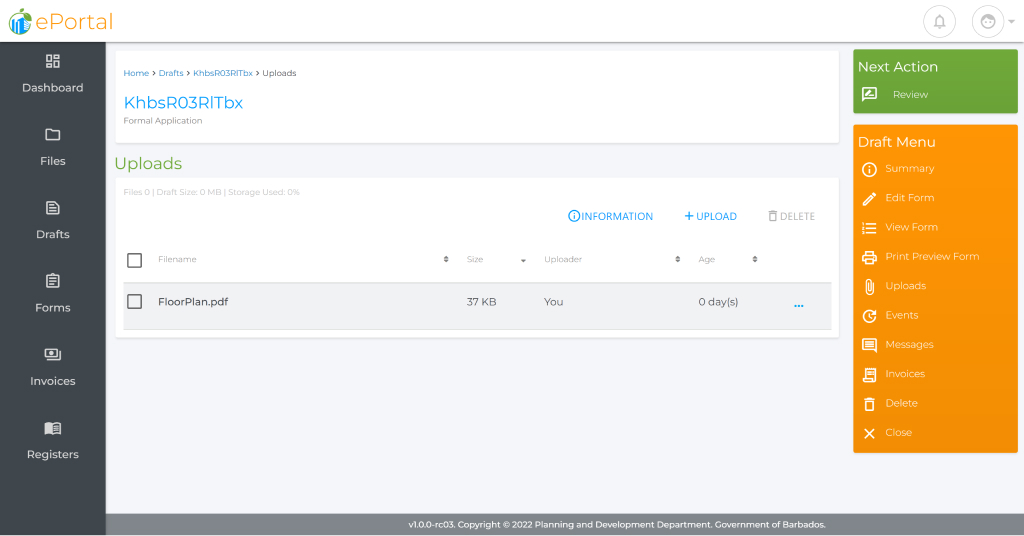This screenshot has height=536, width=1024.
Task: Click Review in Next Action panel
Action: (x=910, y=95)
